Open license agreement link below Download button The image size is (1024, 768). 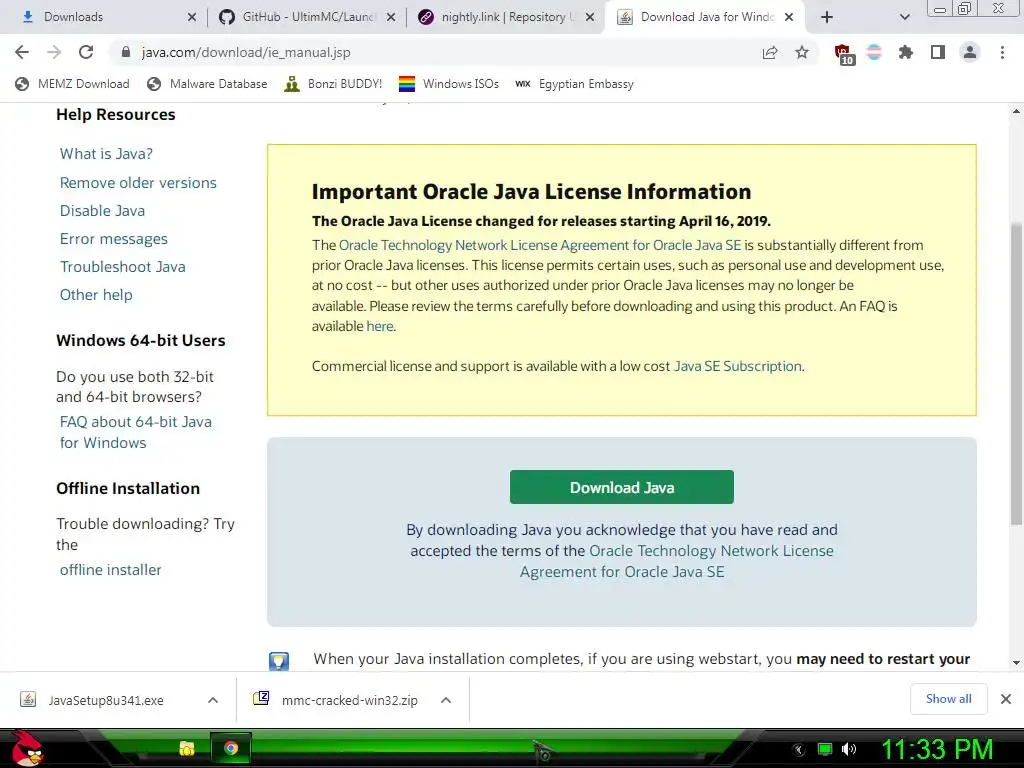point(677,561)
